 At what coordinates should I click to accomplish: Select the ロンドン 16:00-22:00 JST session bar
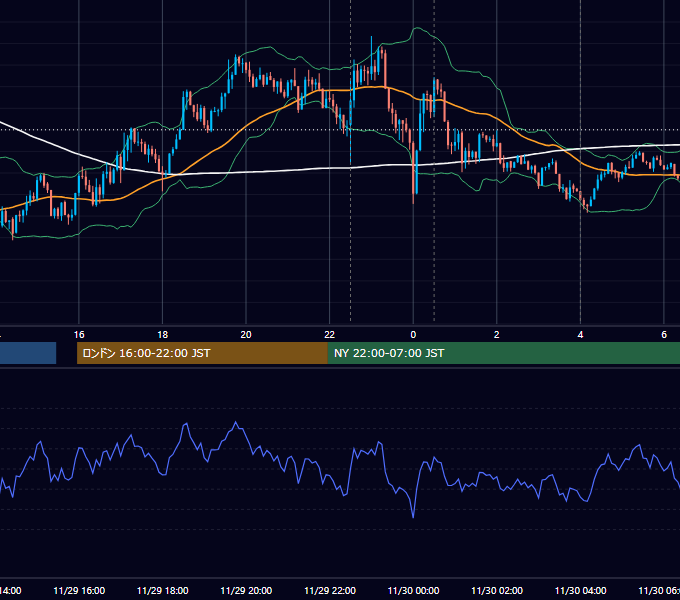[x=202, y=353]
